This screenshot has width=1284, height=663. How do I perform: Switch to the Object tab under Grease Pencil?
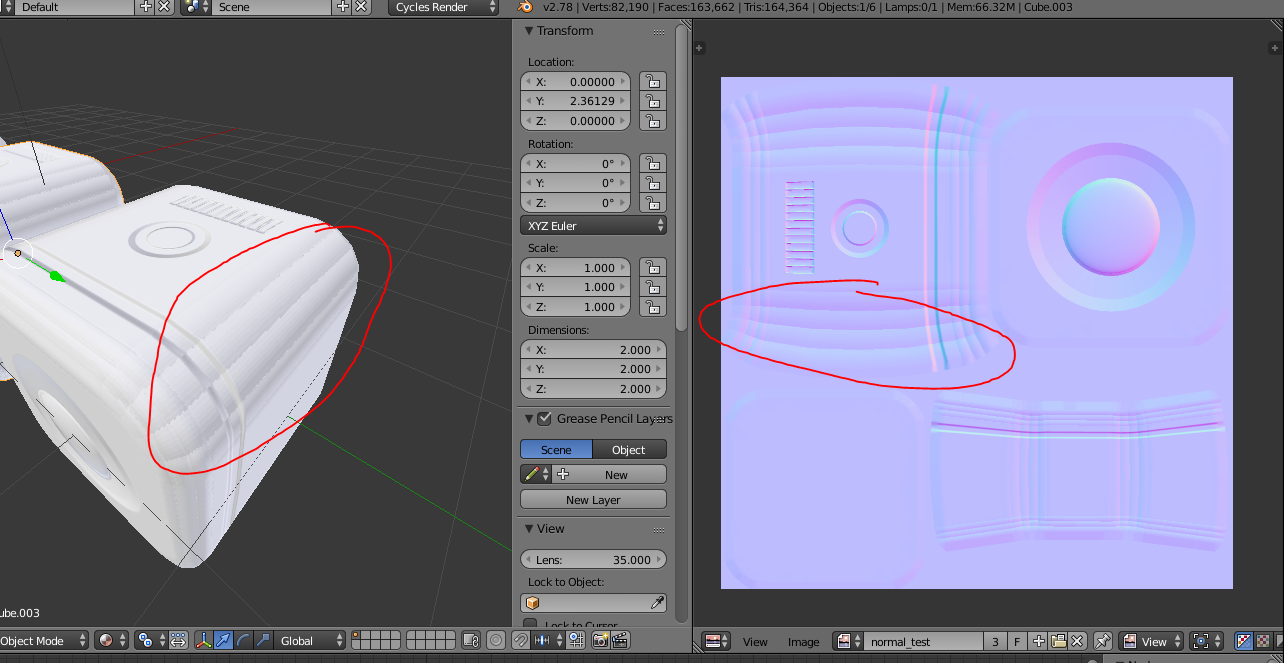(x=629, y=449)
